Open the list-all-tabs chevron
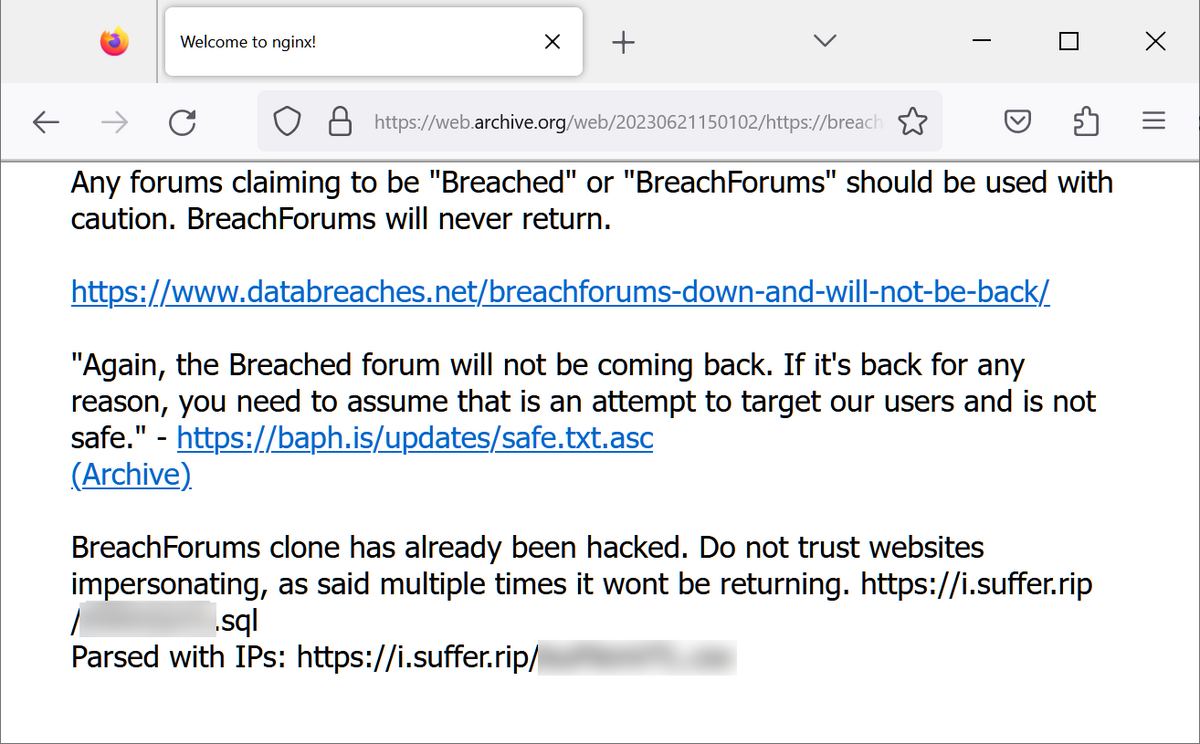This screenshot has height=744, width=1200. tap(824, 41)
